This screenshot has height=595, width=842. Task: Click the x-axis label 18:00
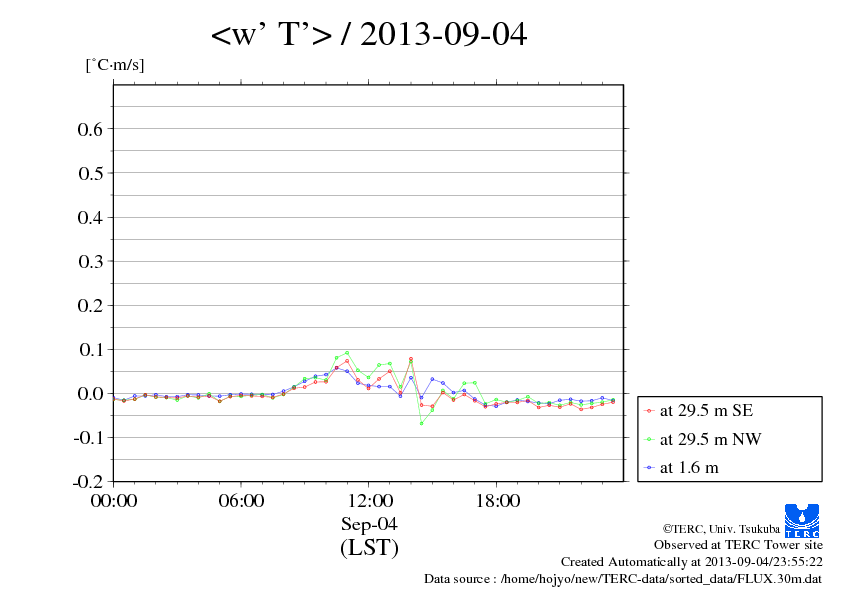[497, 500]
